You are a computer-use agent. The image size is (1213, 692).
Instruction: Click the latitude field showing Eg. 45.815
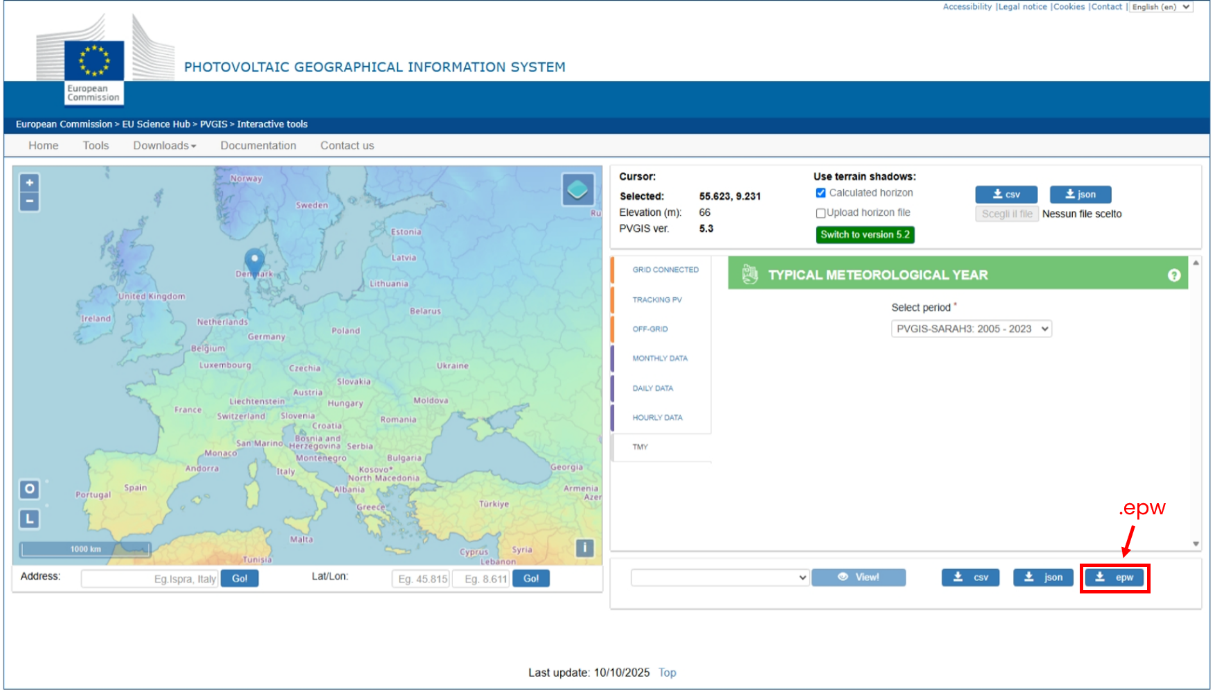[420, 579]
